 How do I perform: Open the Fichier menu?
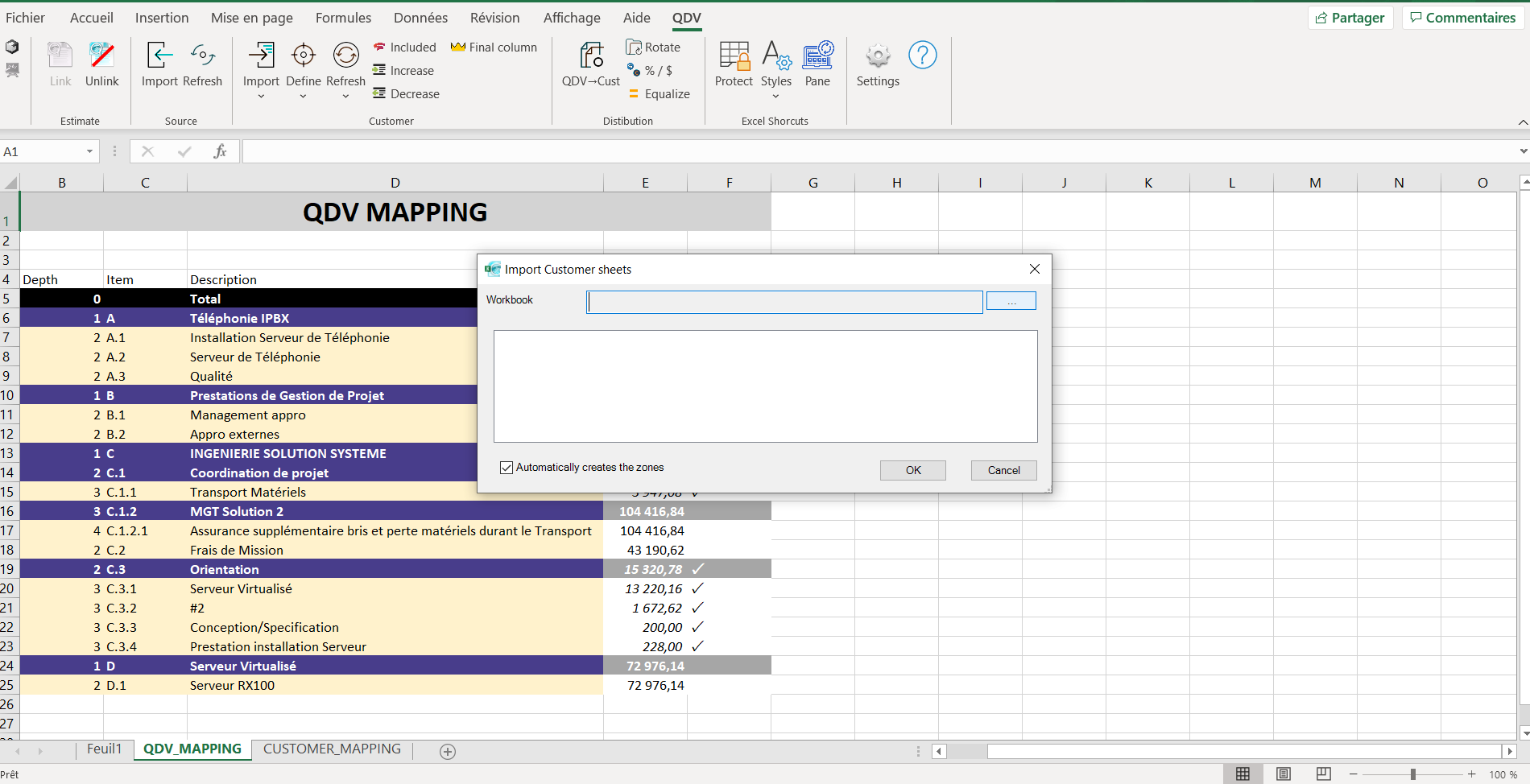point(26,18)
